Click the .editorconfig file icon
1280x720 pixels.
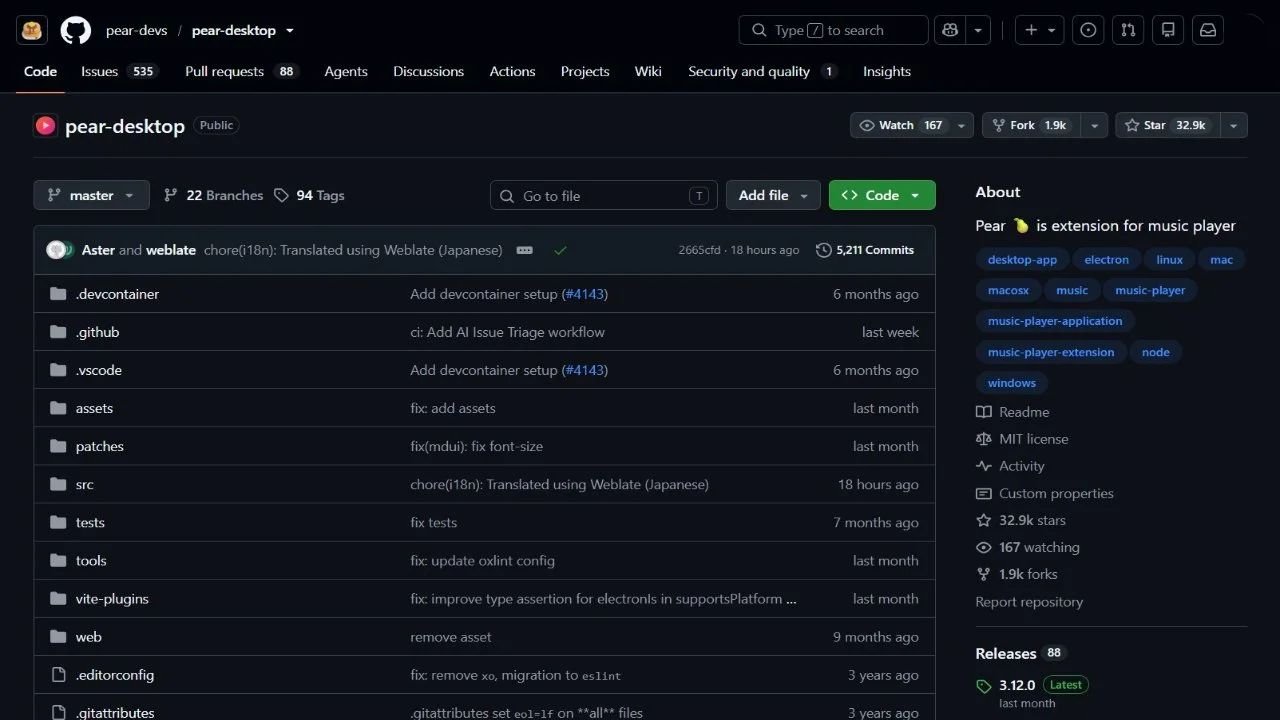click(57, 675)
